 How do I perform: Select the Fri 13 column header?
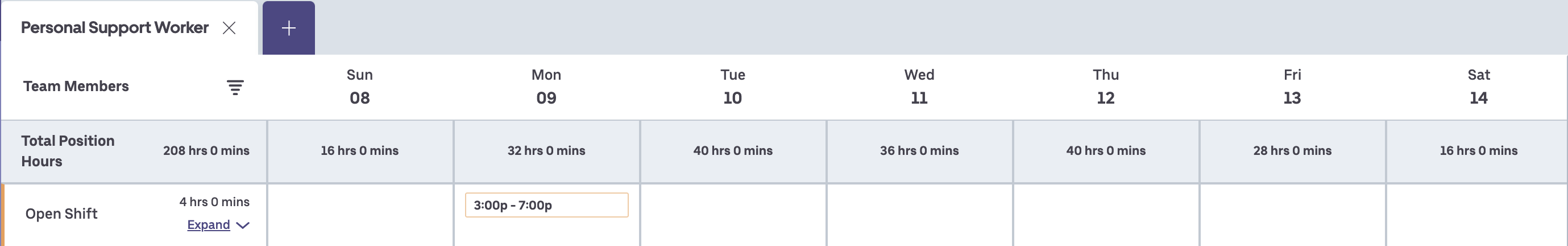[1292, 87]
